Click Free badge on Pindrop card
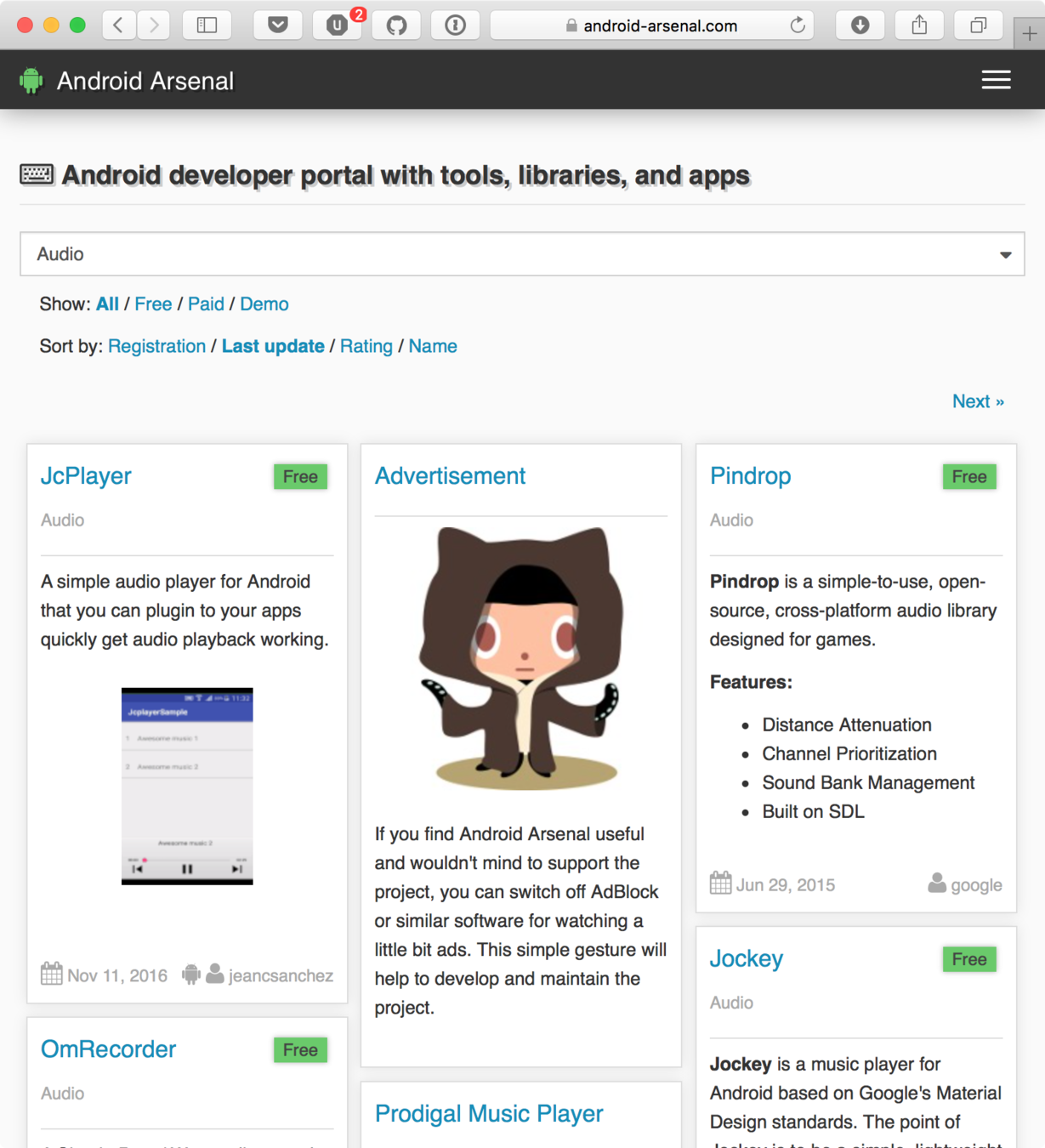 point(969,477)
